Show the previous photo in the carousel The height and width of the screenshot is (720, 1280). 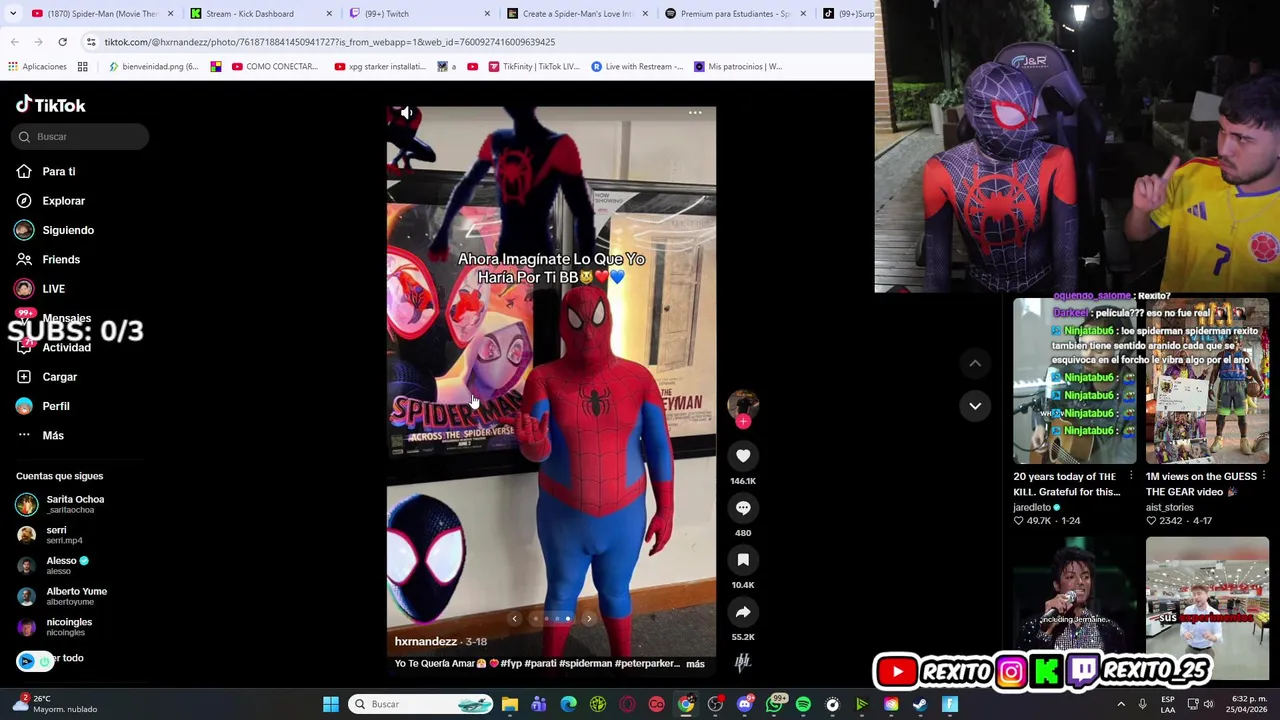click(514, 619)
